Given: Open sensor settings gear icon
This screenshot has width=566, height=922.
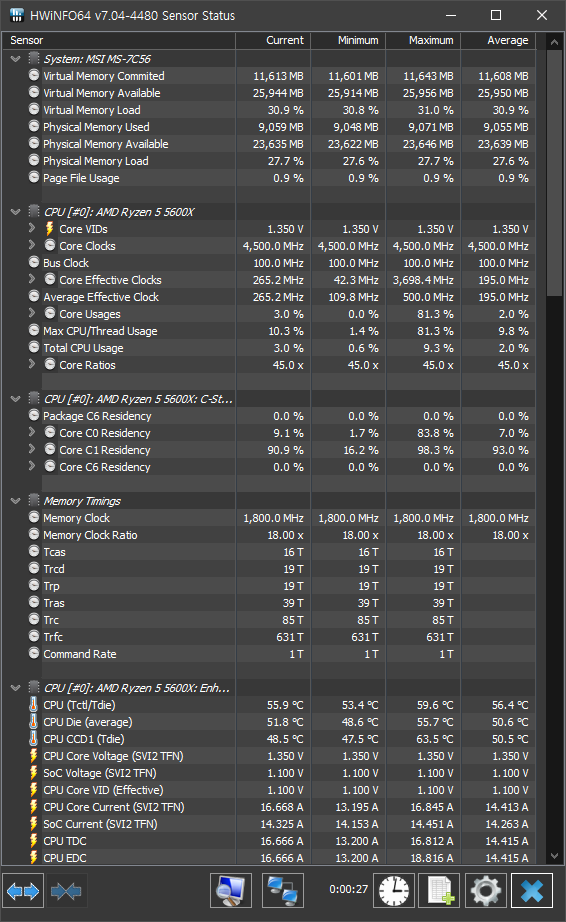Looking at the screenshot, I should (x=485, y=891).
